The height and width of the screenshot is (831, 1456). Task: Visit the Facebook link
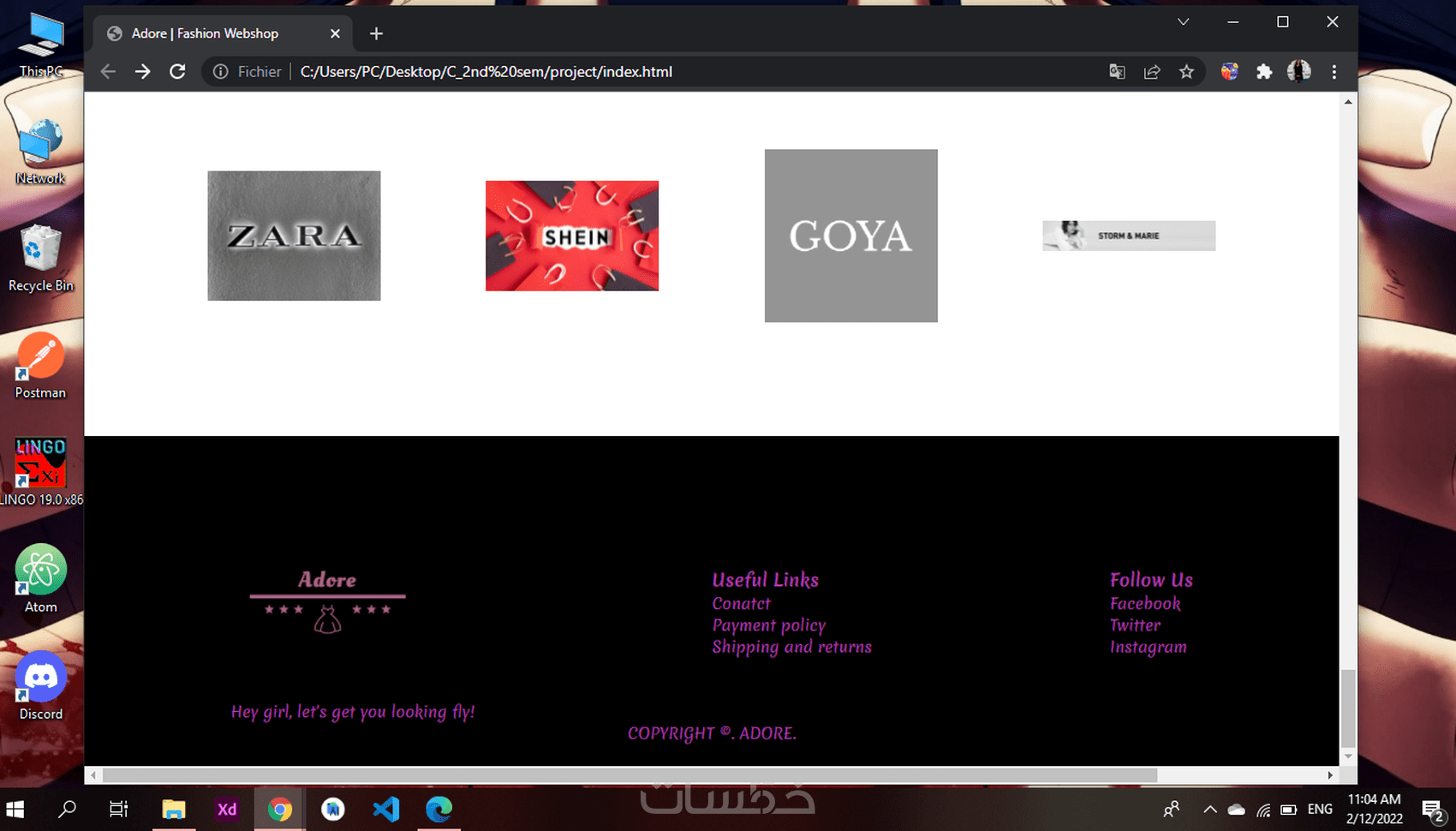pos(1145,603)
